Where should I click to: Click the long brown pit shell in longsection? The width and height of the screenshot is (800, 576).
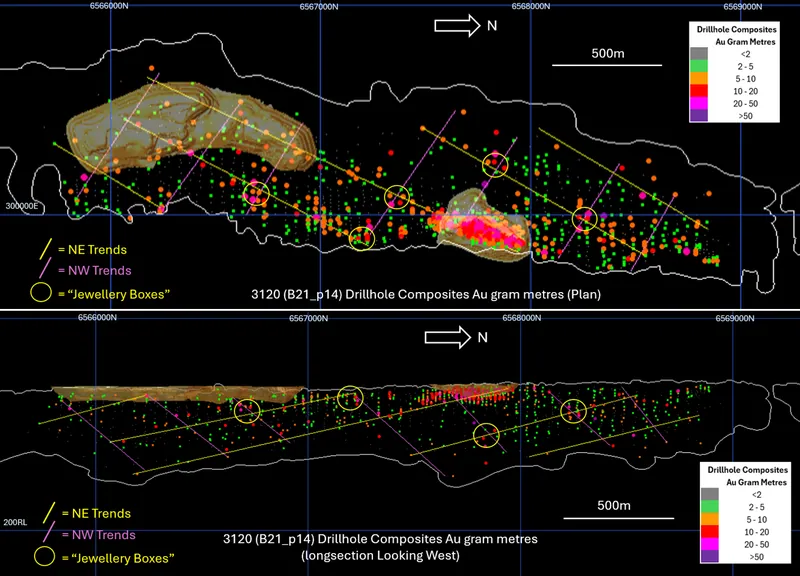[x=179, y=393]
